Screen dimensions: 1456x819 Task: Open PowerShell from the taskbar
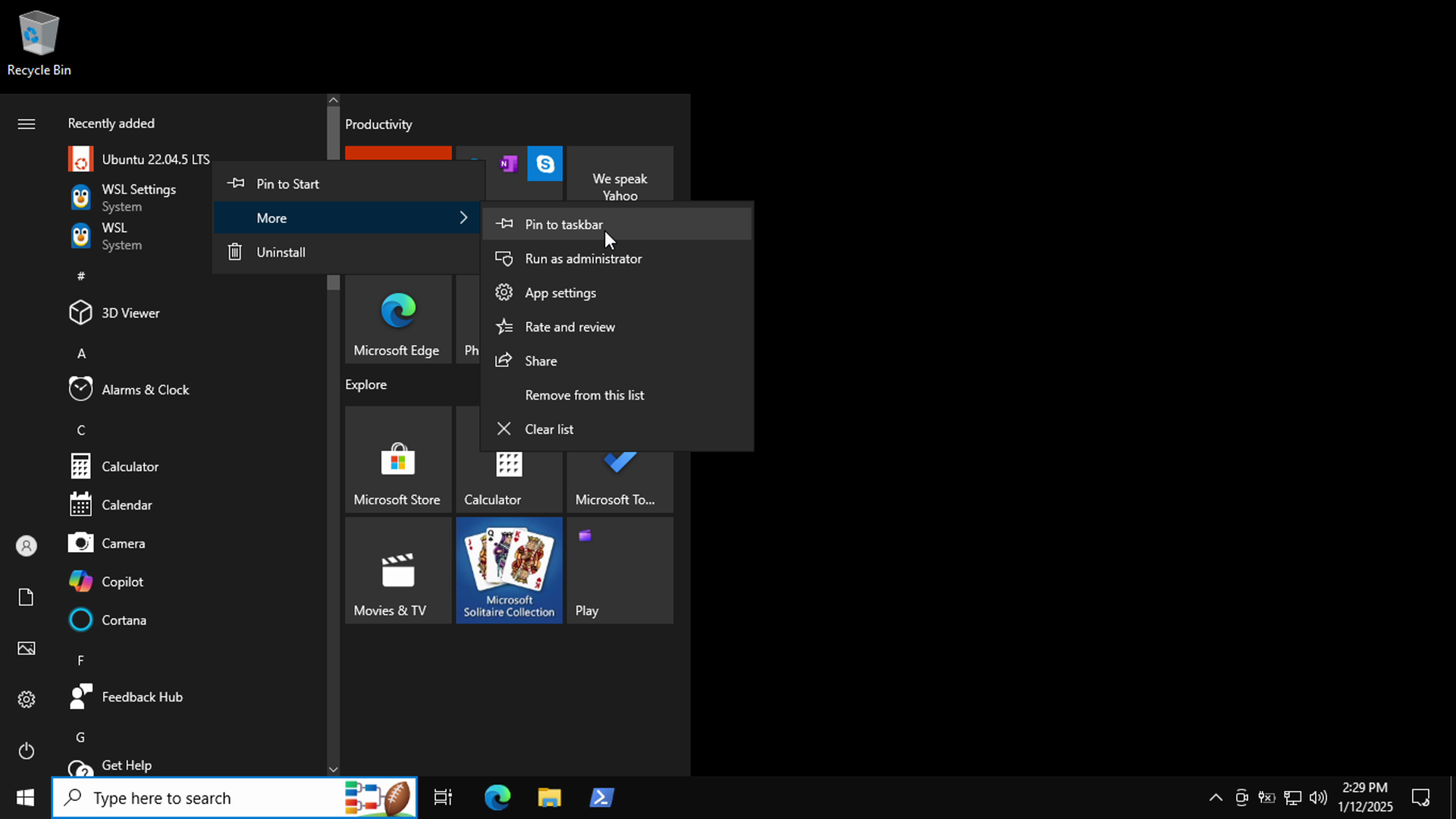tap(601, 798)
